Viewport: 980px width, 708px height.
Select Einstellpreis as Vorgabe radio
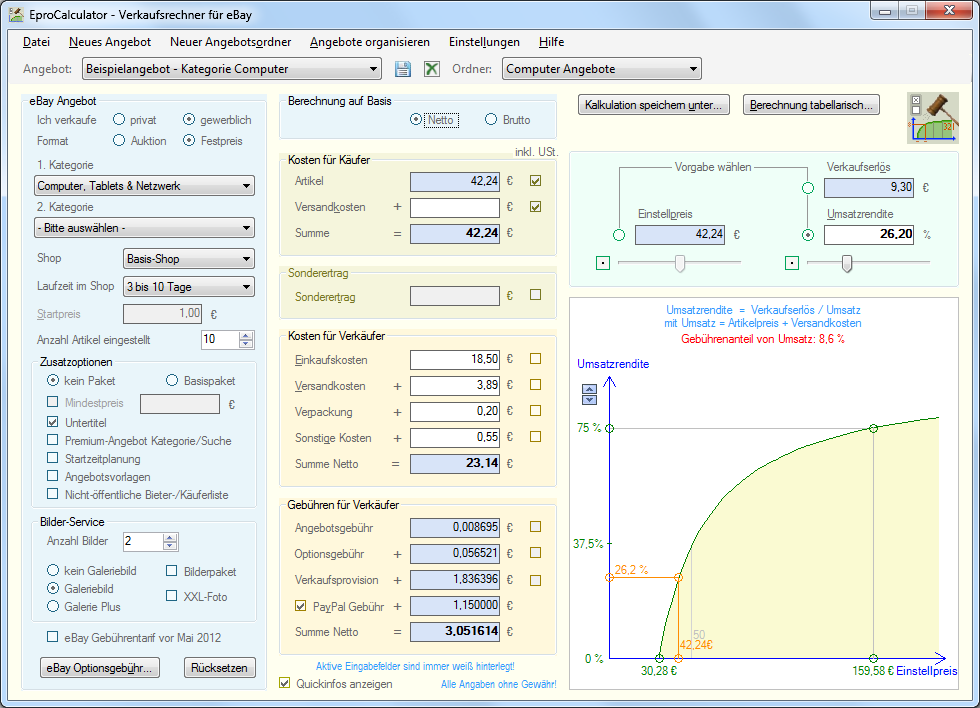[619, 235]
